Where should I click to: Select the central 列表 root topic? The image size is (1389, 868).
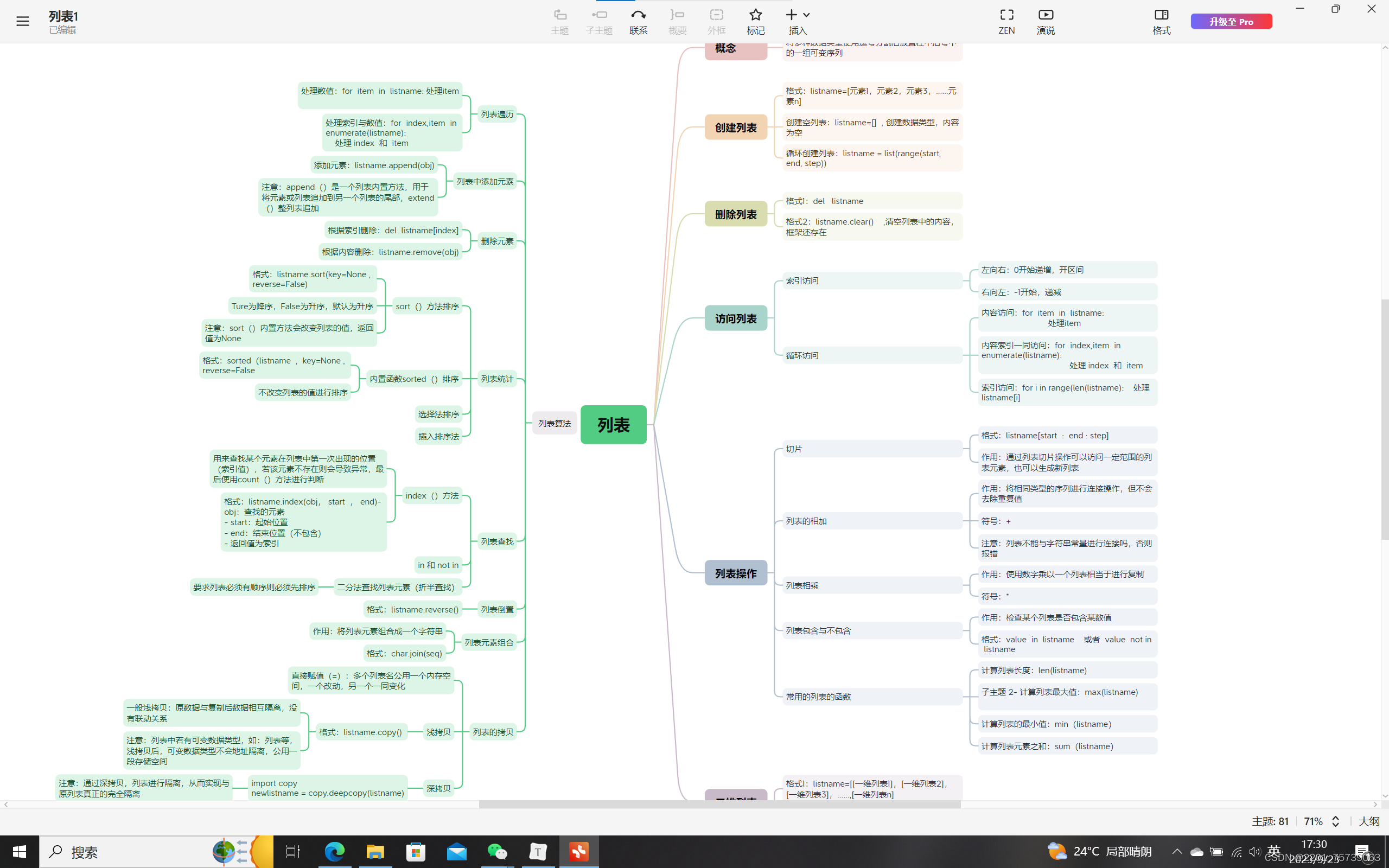tap(613, 425)
